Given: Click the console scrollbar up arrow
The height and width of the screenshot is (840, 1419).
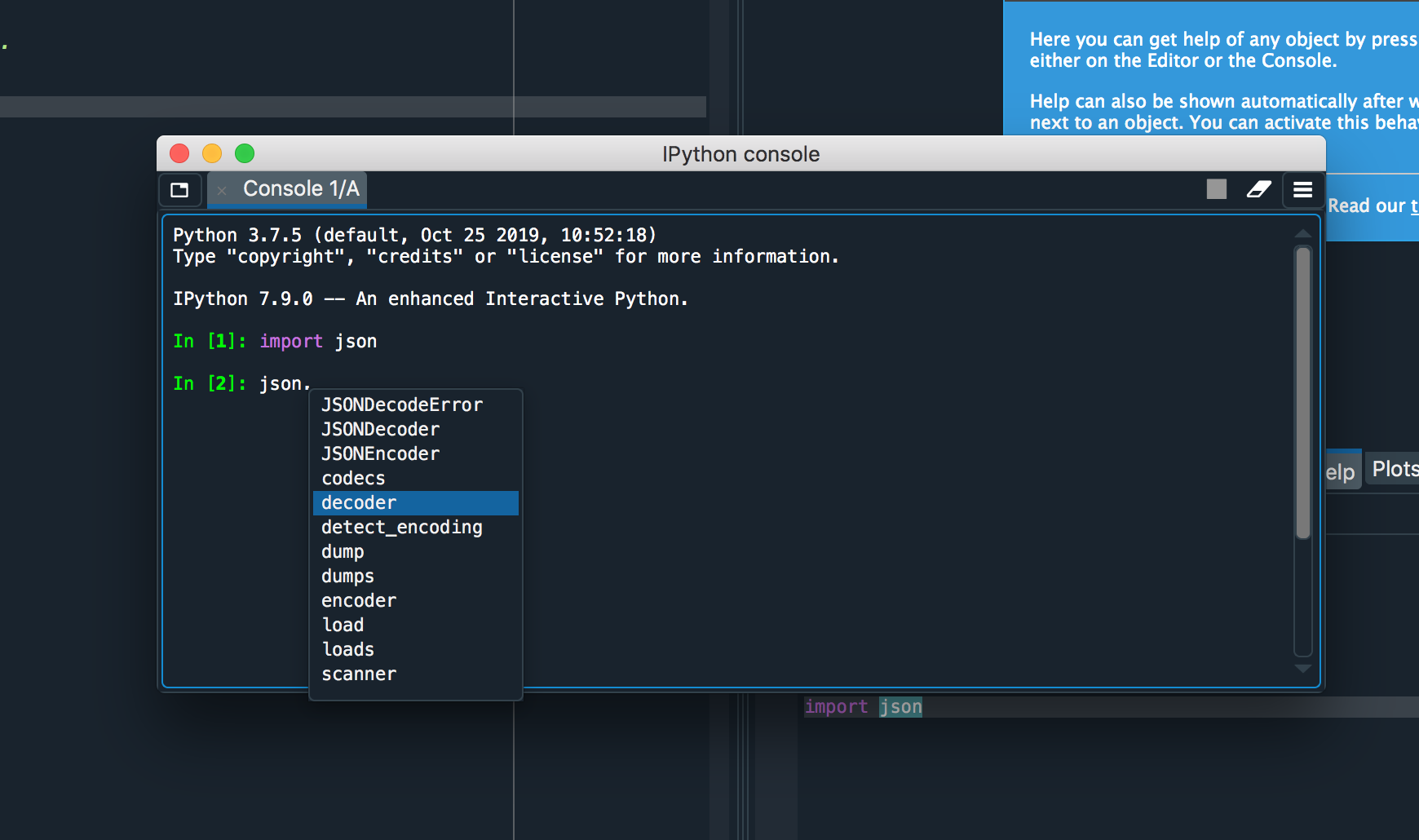Looking at the screenshot, I should (1302, 234).
